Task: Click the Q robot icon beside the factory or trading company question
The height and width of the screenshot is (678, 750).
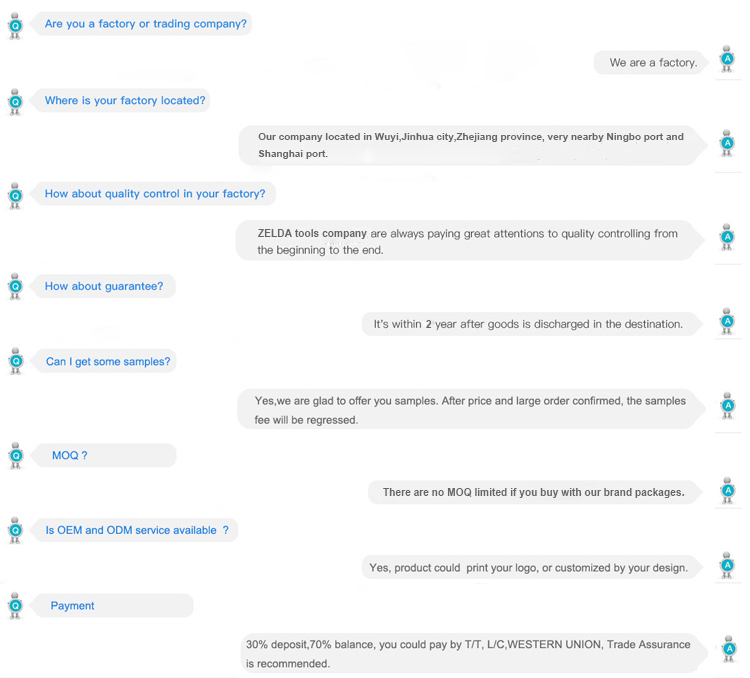Action: pyautogui.click(x=15, y=25)
